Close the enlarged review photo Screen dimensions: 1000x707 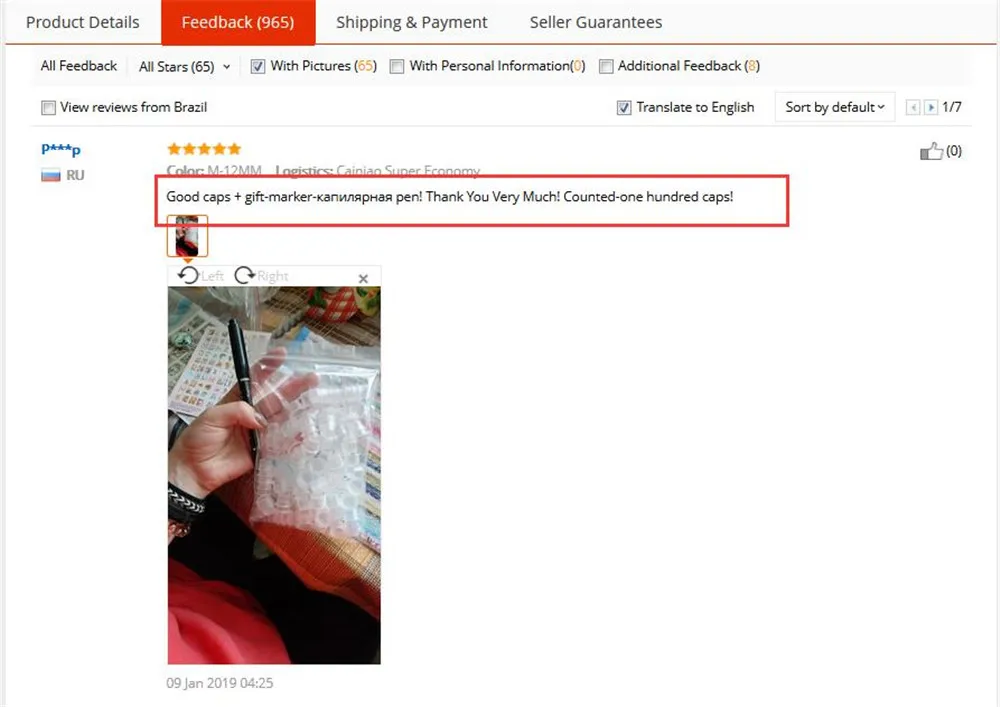coord(363,279)
